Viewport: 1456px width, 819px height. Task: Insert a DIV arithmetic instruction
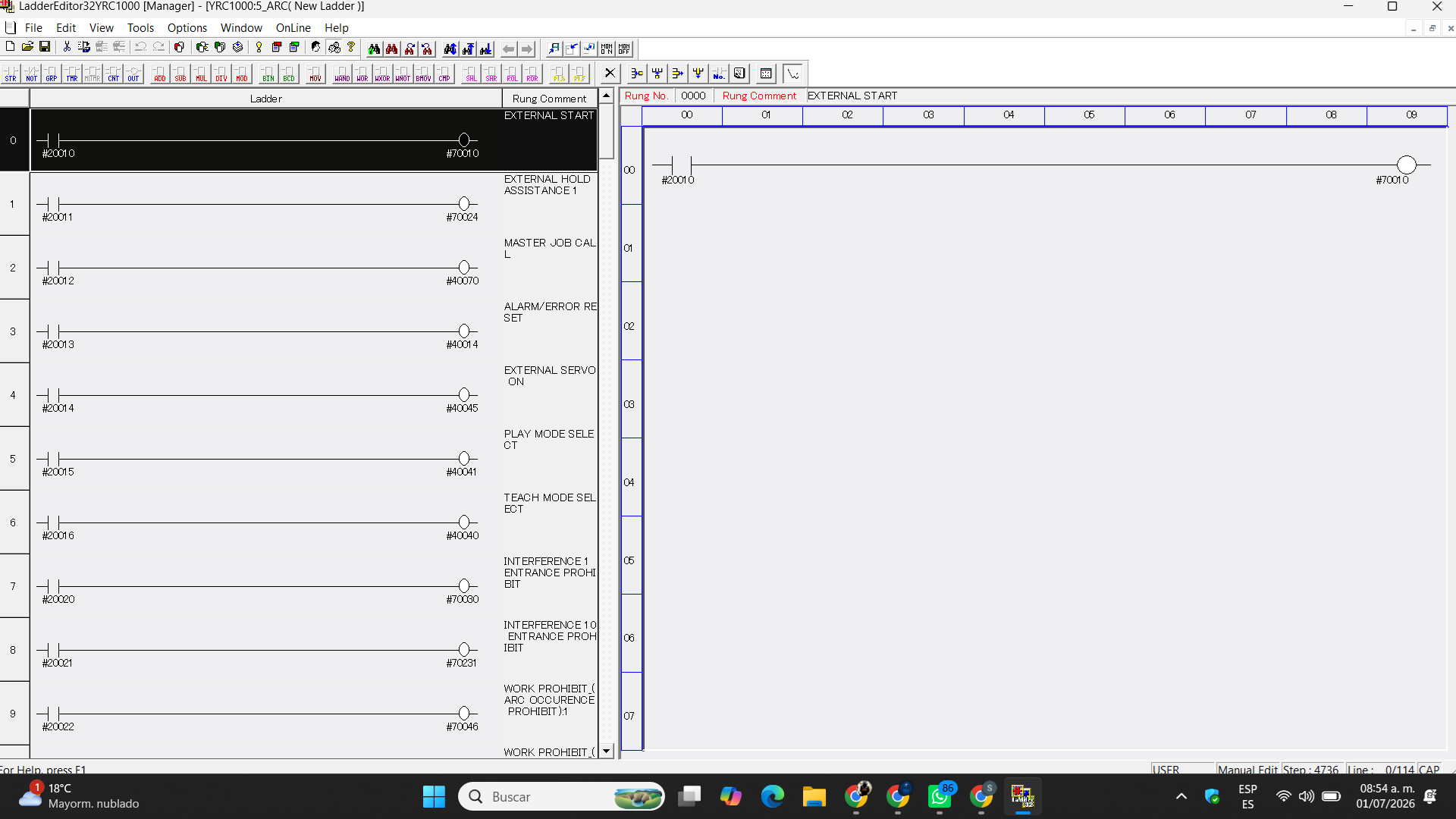click(x=221, y=74)
